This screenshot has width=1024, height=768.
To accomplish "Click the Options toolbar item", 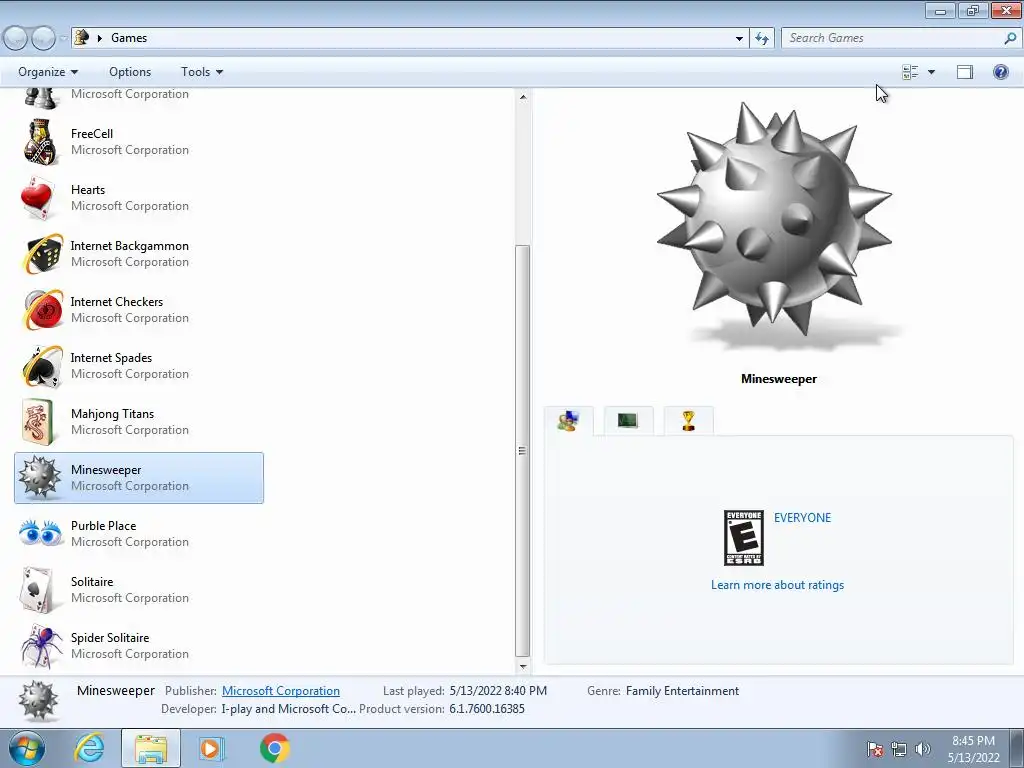I will click(130, 72).
